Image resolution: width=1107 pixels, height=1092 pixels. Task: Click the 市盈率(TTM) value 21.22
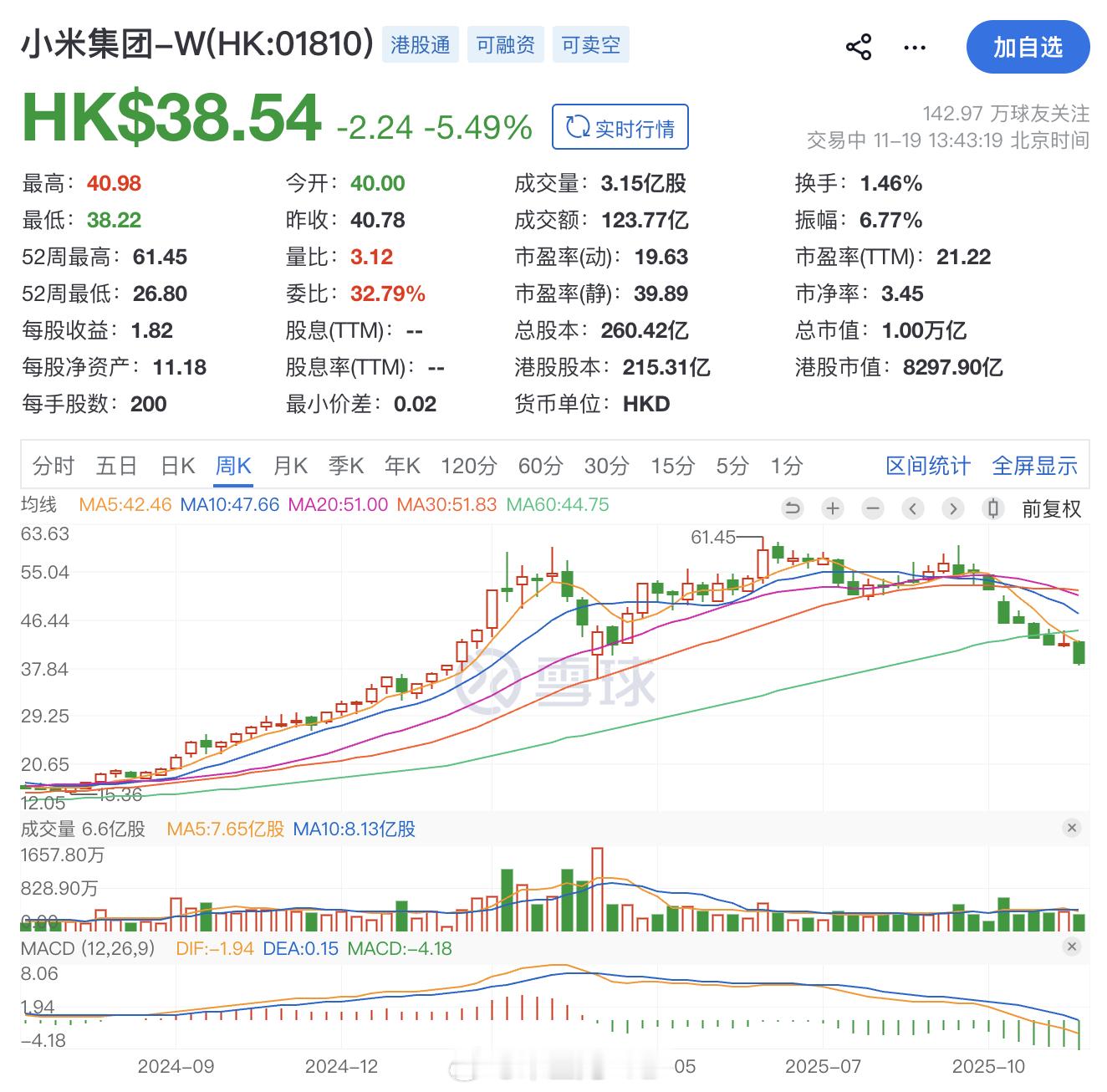click(x=963, y=257)
